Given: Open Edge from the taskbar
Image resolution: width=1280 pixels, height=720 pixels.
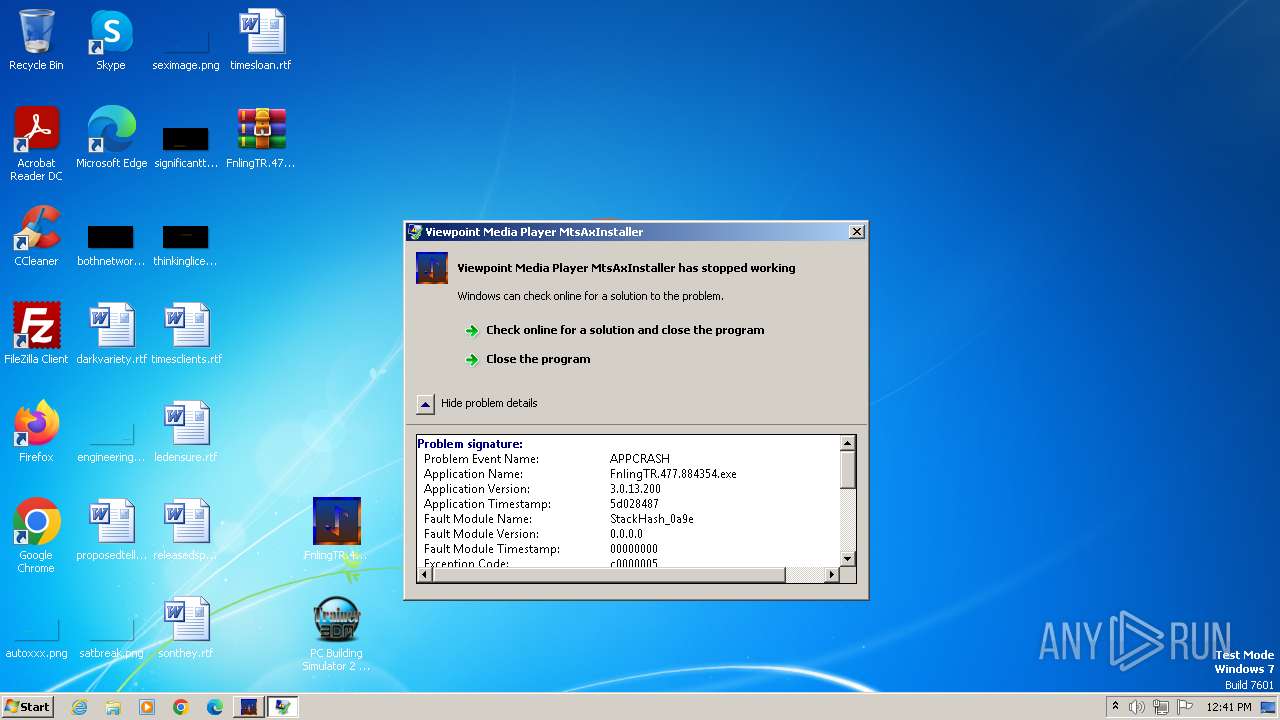Looking at the screenshot, I should pyautogui.click(x=215, y=707).
